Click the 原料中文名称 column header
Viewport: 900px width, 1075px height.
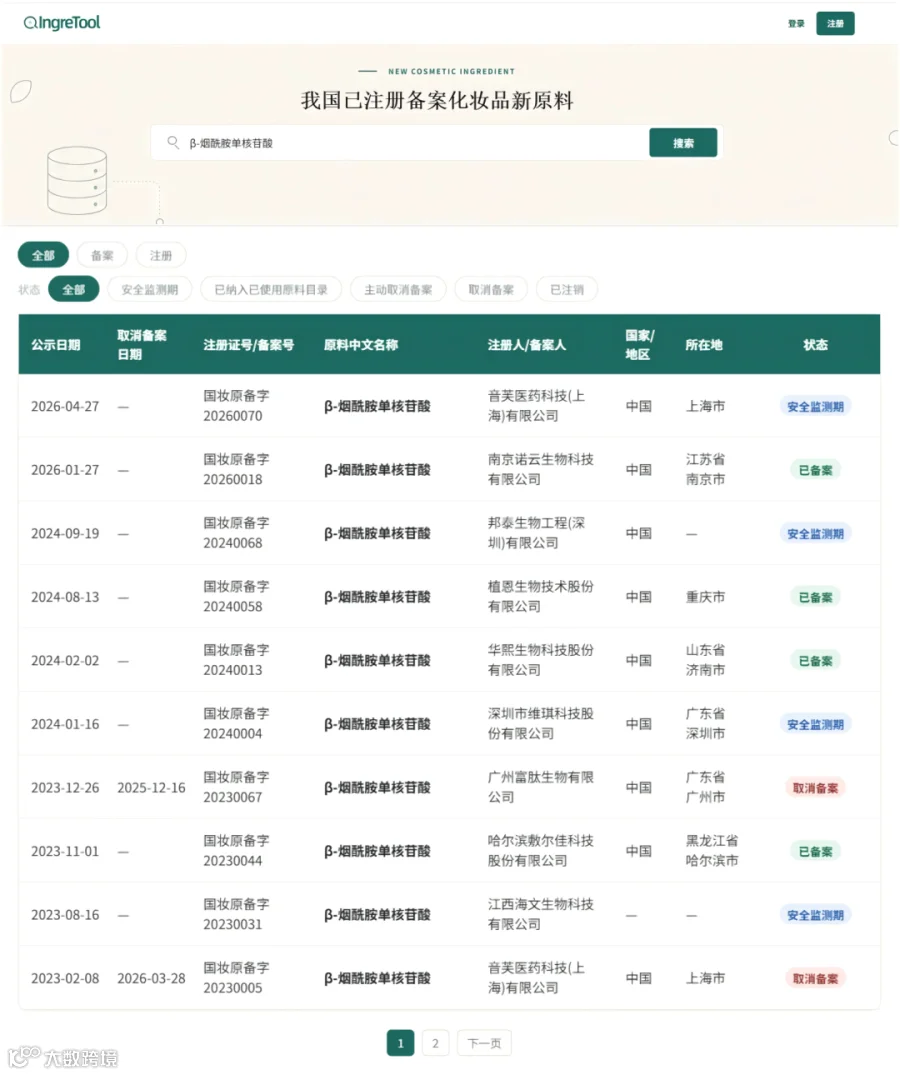[x=361, y=345]
